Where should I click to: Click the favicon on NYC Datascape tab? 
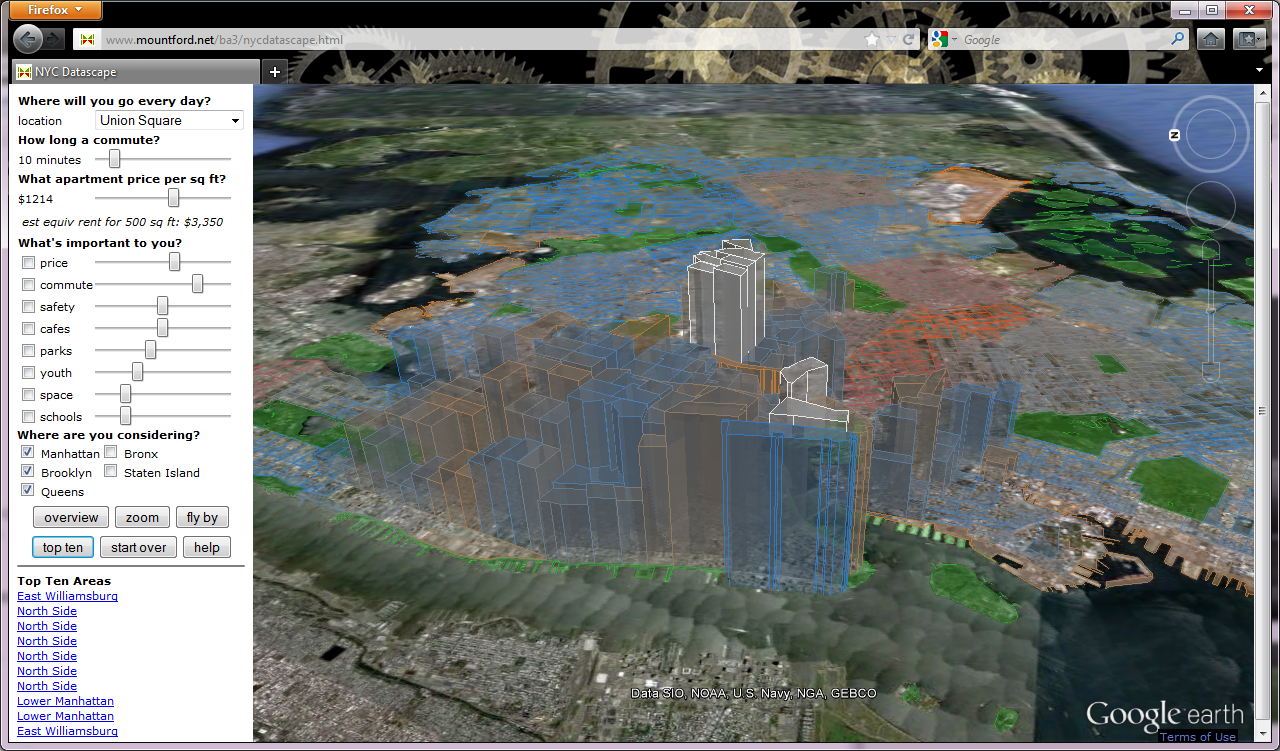24,72
